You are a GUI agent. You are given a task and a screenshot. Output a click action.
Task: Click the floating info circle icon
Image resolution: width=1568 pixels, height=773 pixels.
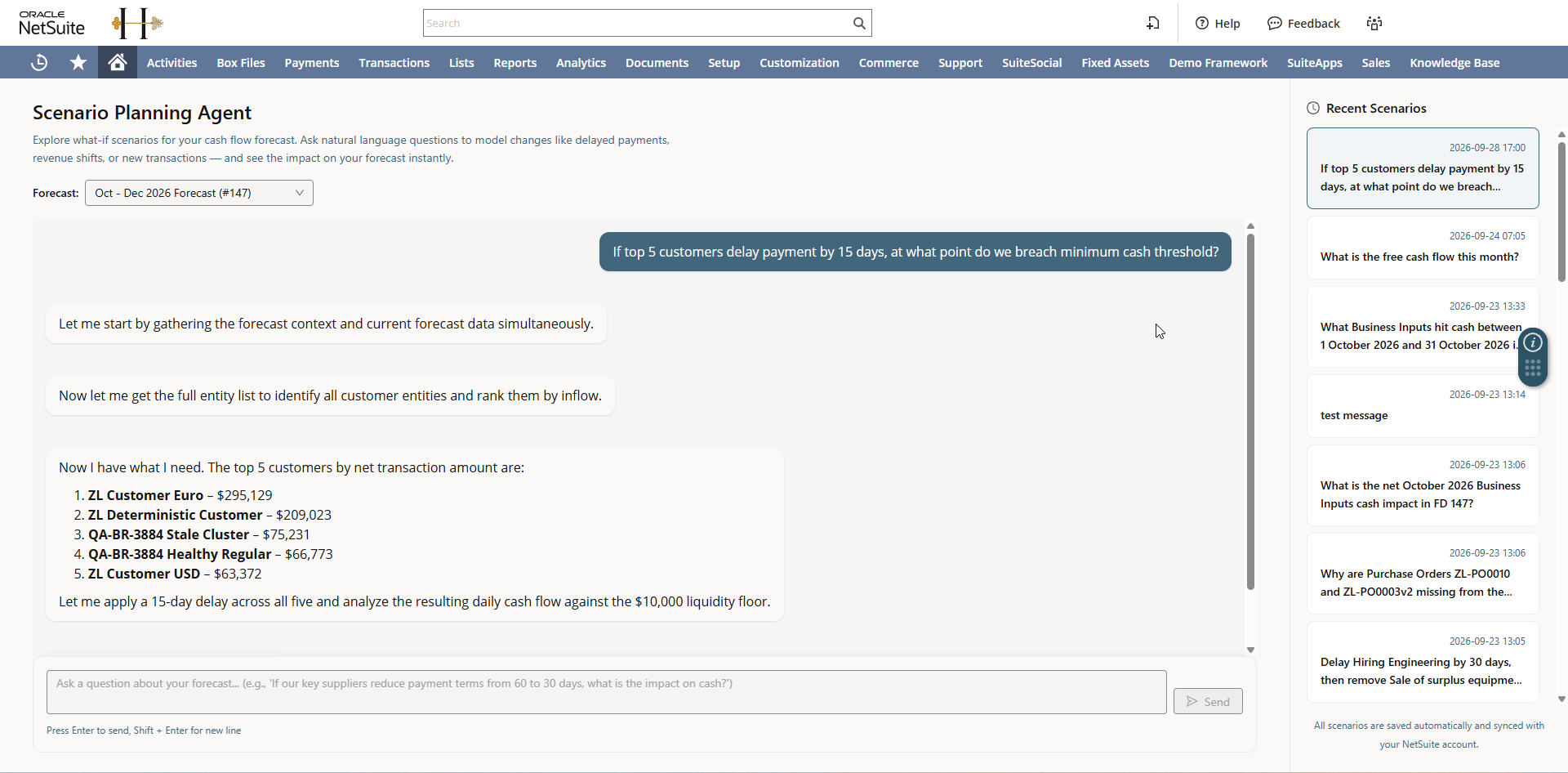coord(1533,342)
